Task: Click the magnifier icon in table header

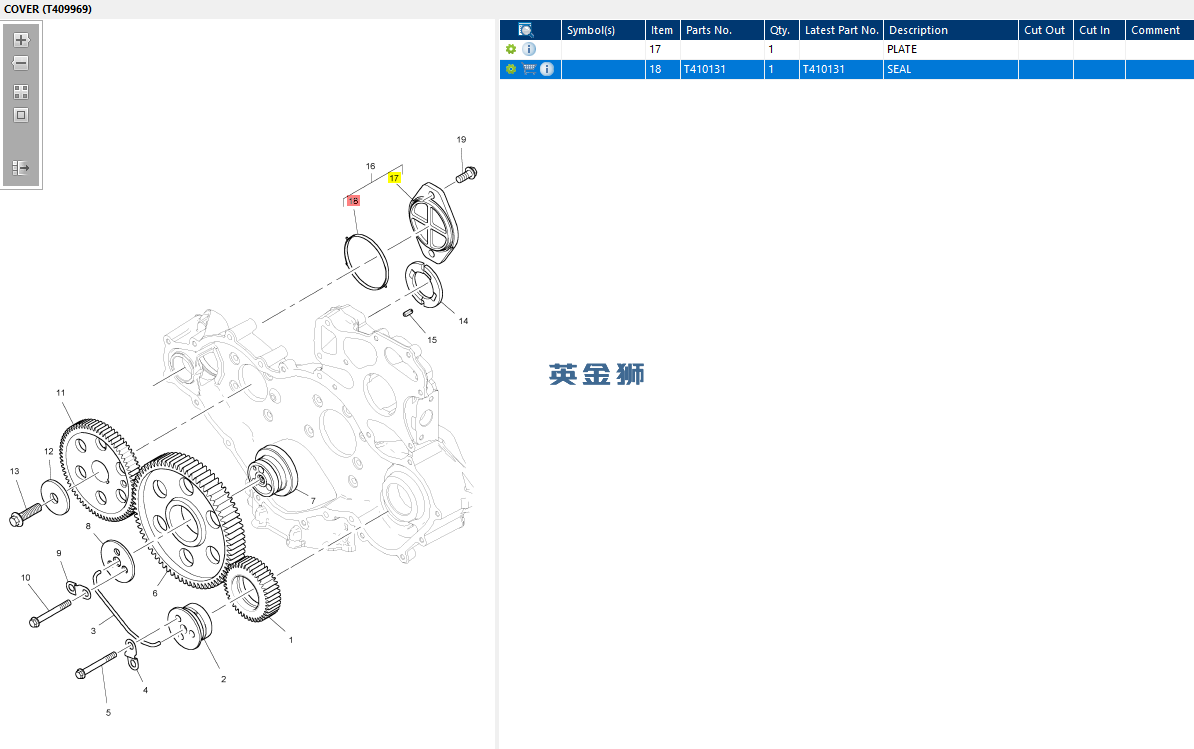Action: [525, 30]
